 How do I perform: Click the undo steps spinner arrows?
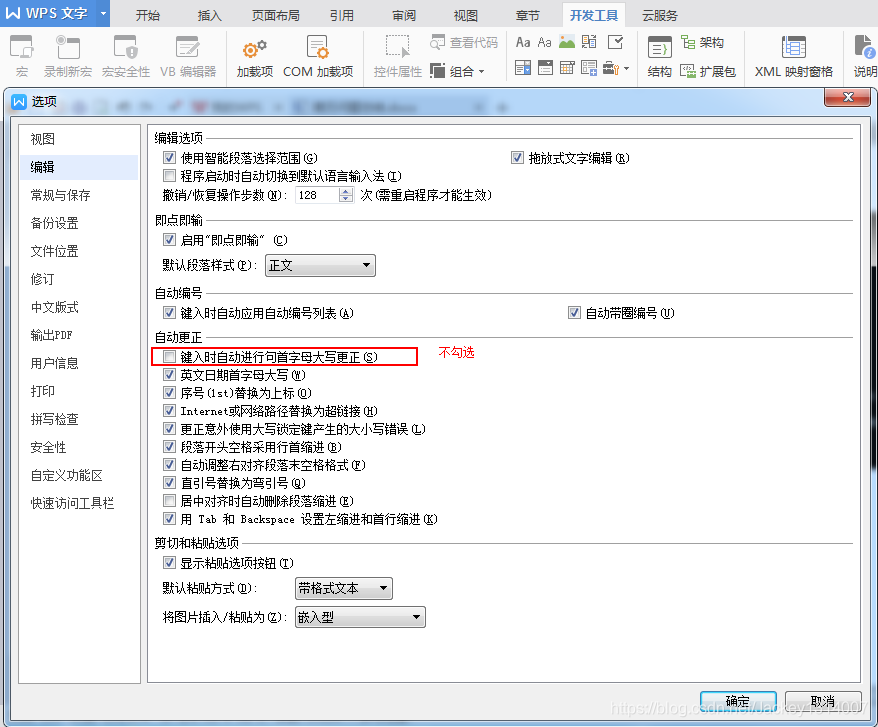346,195
